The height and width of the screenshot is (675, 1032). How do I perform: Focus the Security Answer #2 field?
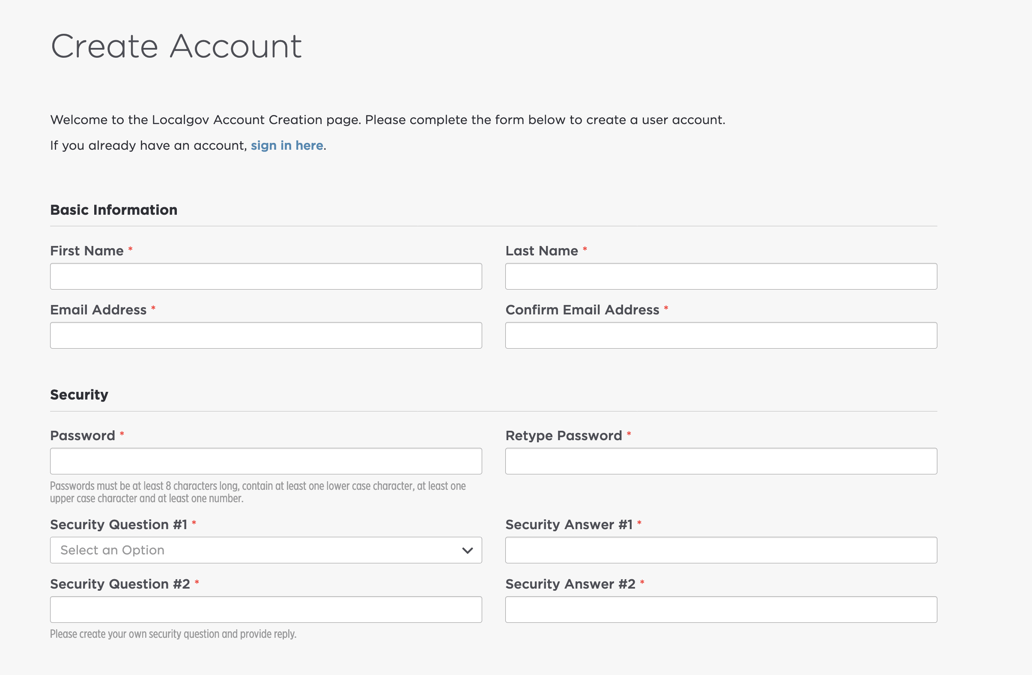pyautogui.click(x=720, y=609)
